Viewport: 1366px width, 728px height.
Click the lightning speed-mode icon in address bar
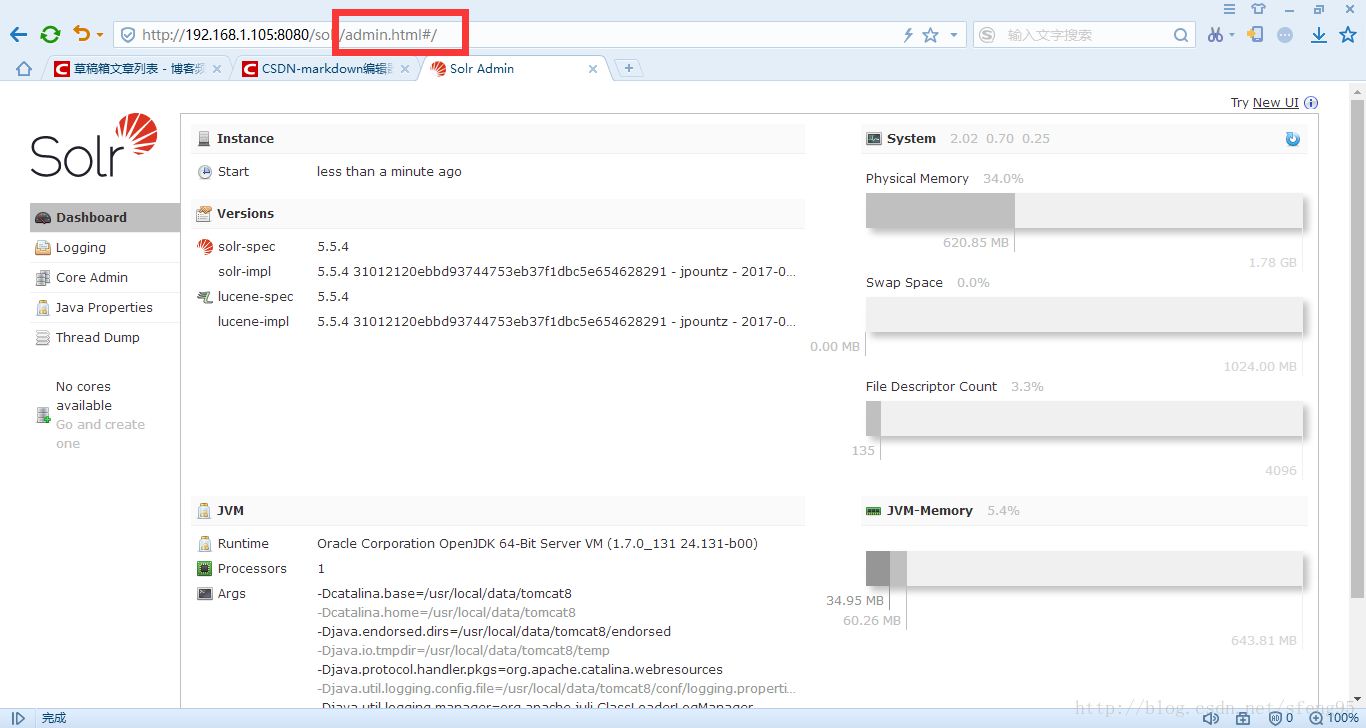click(x=908, y=35)
